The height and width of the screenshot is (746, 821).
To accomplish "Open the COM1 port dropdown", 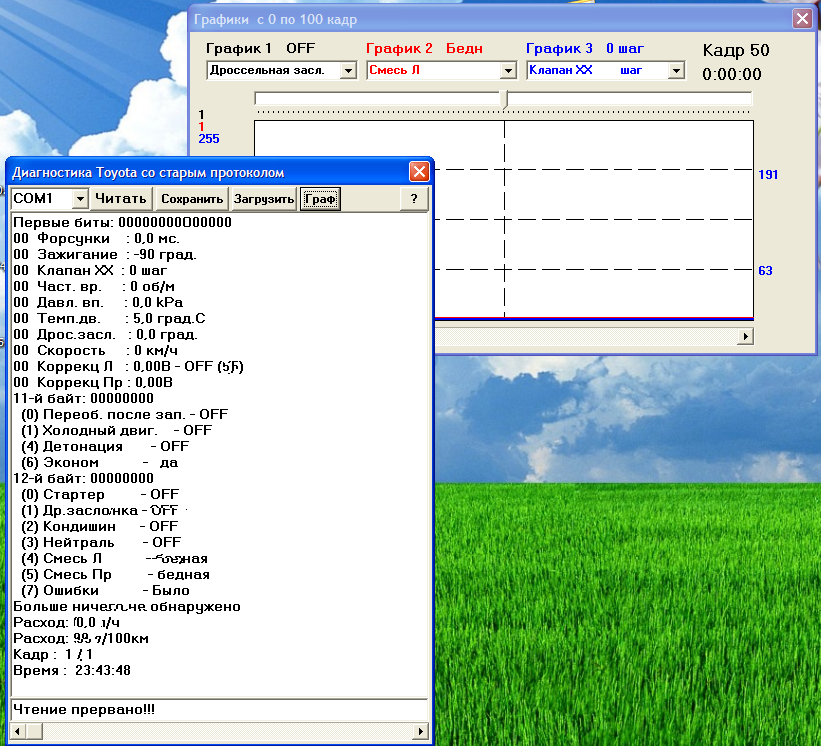I will click(x=80, y=199).
